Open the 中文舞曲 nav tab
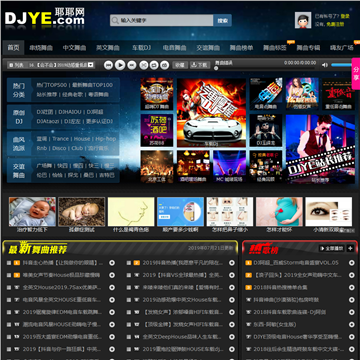Viewport: 360px width, 360px height. tap(74, 48)
